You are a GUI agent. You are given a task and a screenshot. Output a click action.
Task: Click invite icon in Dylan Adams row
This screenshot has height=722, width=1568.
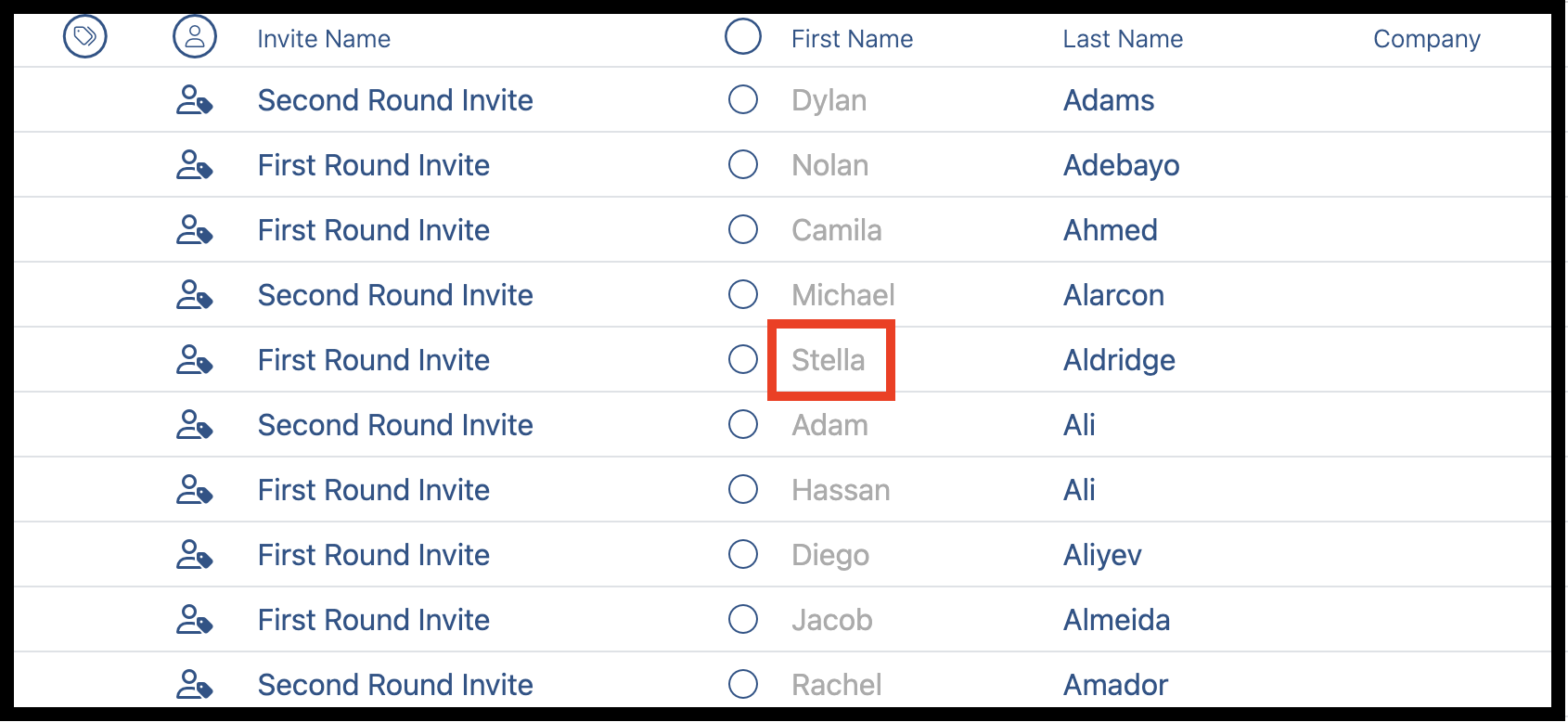tap(195, 100)
